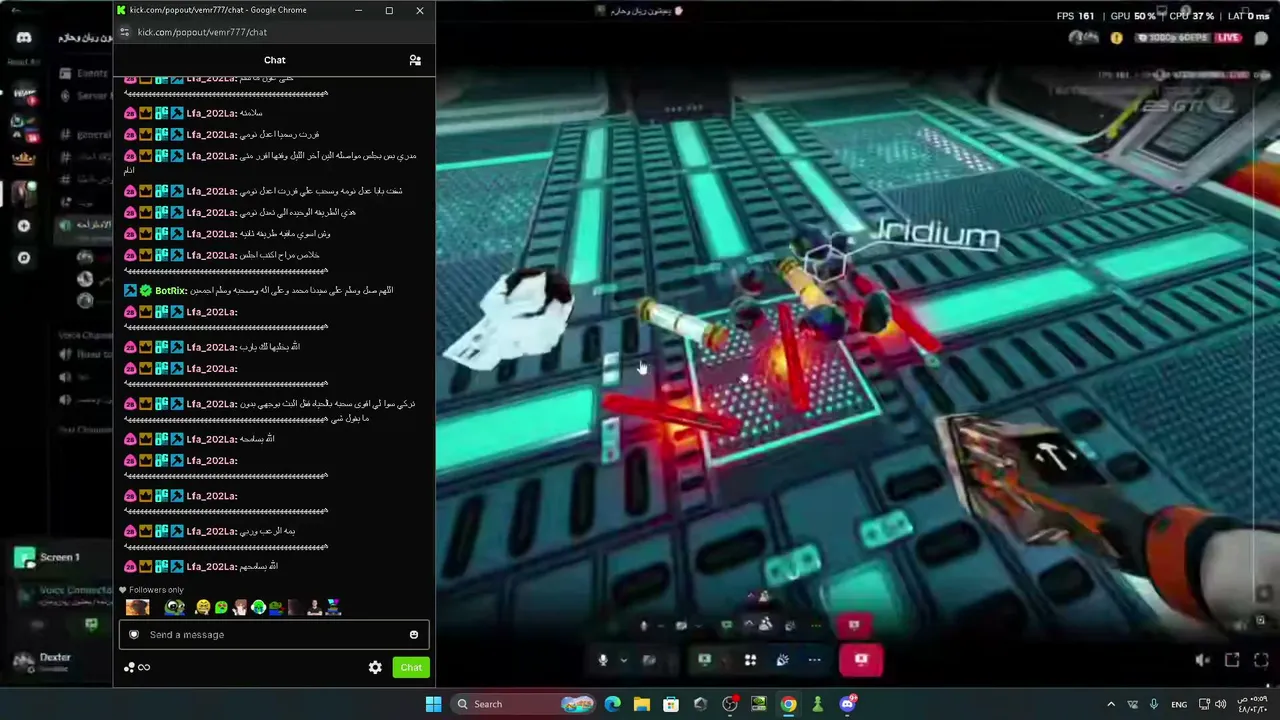The width and height of the screenshot is (1280, 720).
Task: Open Google Chrome on the taskbar
Action: (788, 704)
